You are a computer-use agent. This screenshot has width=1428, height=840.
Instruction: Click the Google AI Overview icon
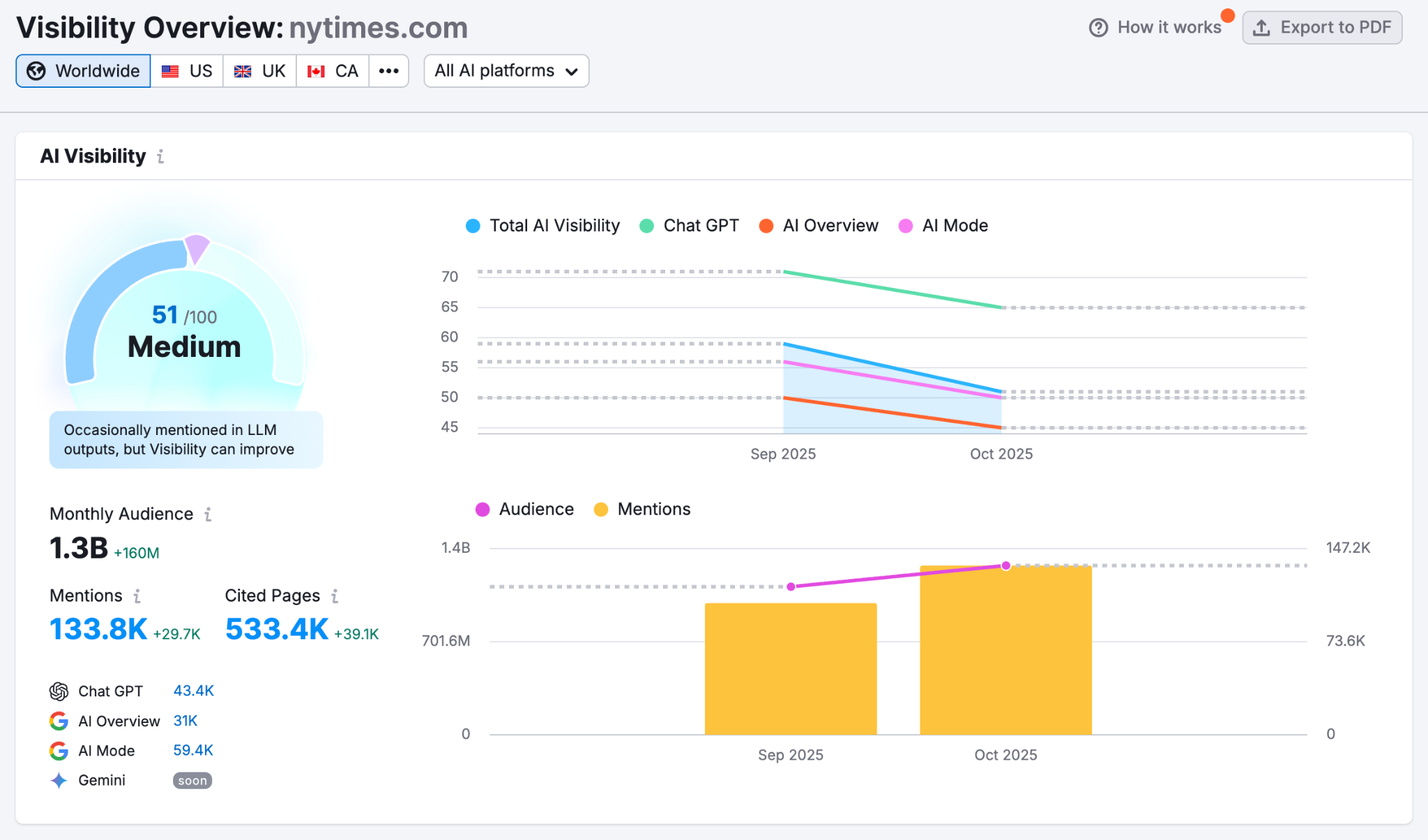(59, 721)
